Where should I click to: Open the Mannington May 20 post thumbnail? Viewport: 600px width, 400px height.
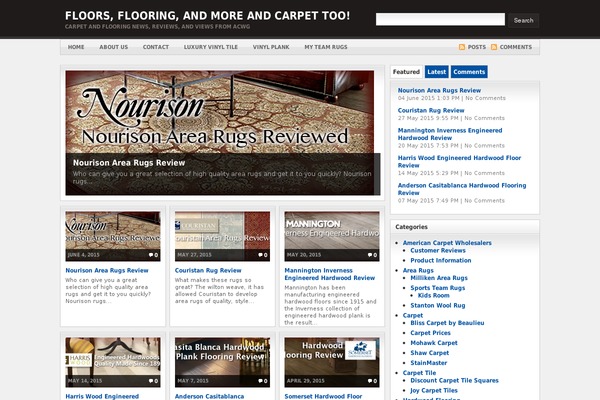[x=332, y=236]
